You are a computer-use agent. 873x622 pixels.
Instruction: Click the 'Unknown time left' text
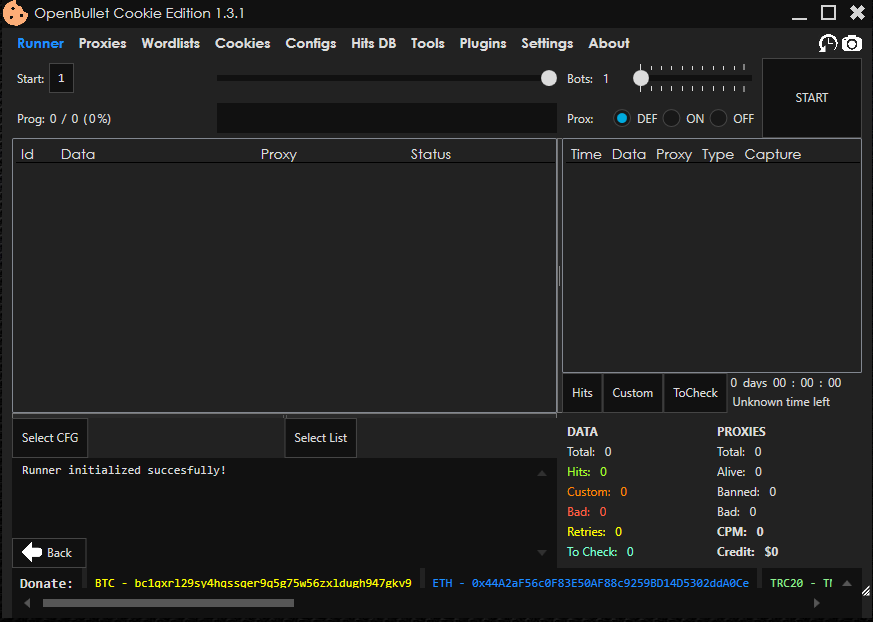[x=781, y=402]
